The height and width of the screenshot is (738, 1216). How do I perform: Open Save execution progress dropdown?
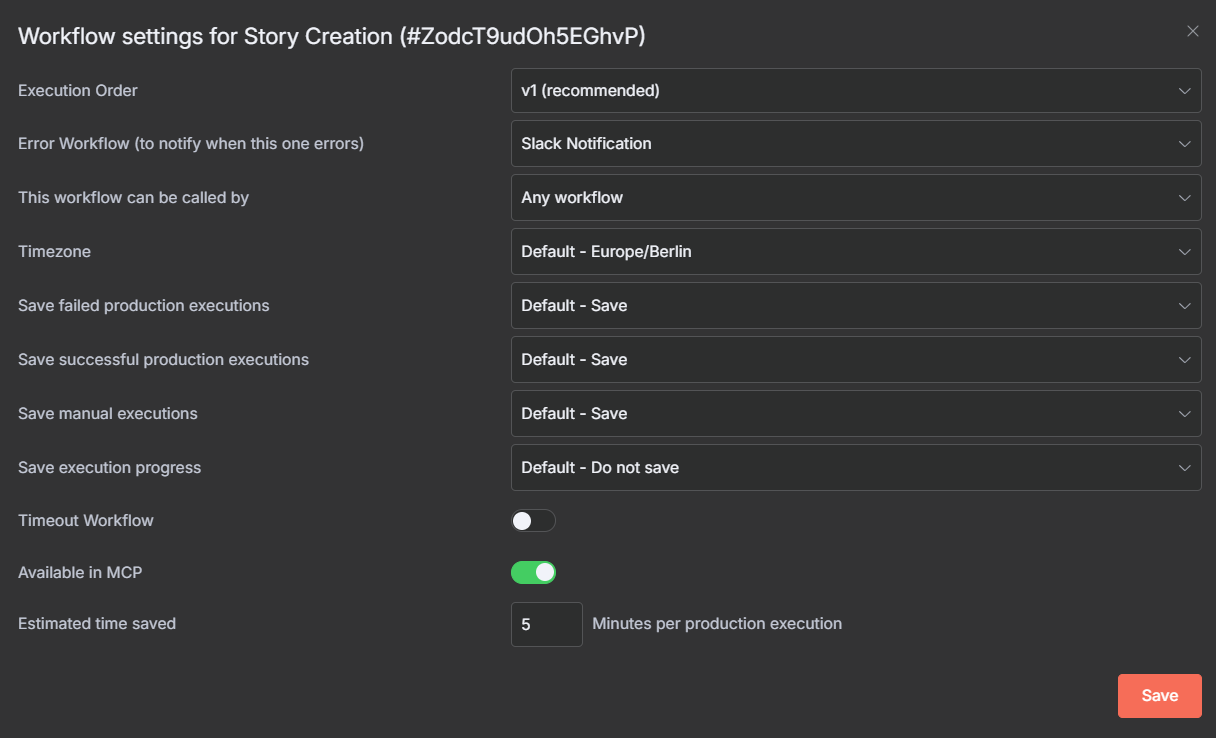coord(855,468)
